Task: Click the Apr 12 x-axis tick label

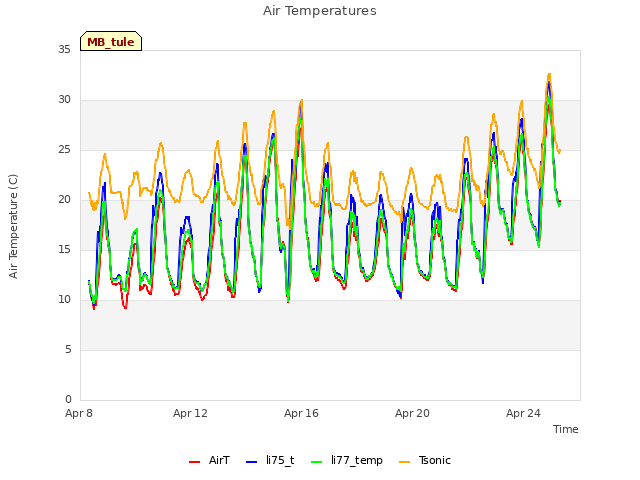Action: coord(190,413)
